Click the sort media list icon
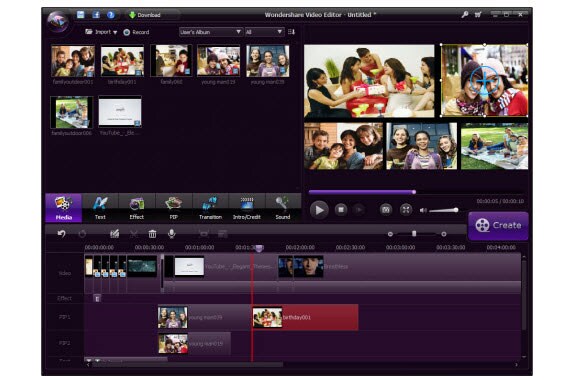This screenshot has height=380, width=570. pos(291,32)
